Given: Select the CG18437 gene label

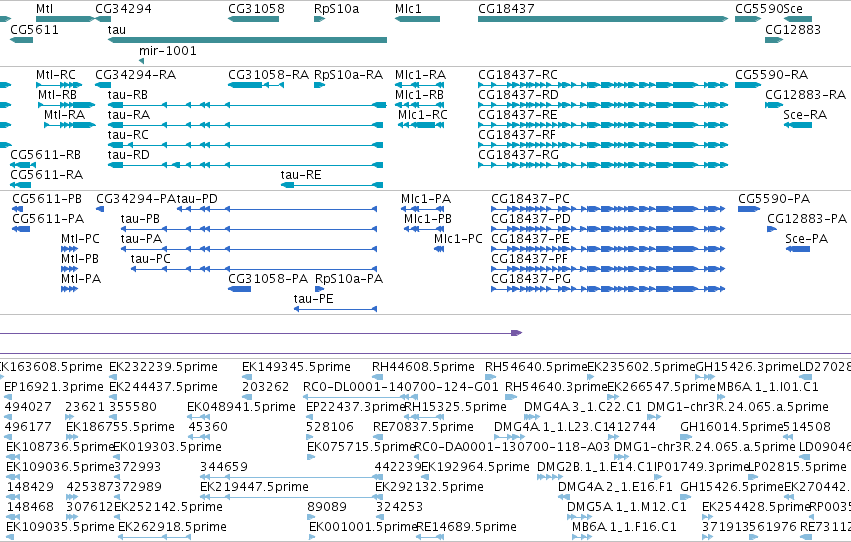Looking at the screenshot, I should click(x=506, y=9).
